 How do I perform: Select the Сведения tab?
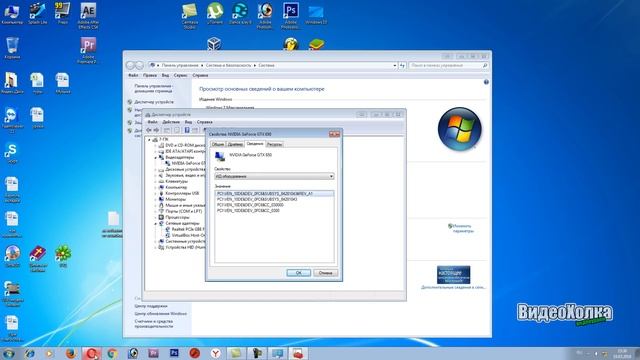click(x=255, y=144)
